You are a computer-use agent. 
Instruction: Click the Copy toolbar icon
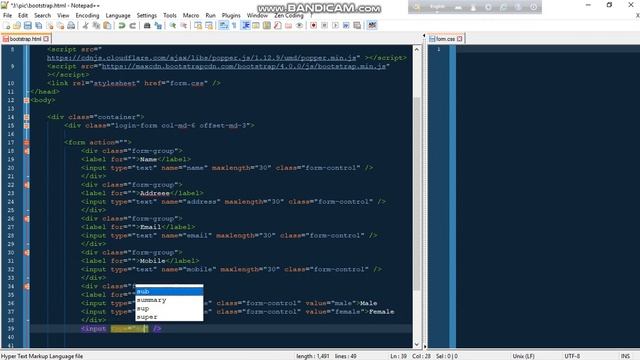tap(96, 25)
